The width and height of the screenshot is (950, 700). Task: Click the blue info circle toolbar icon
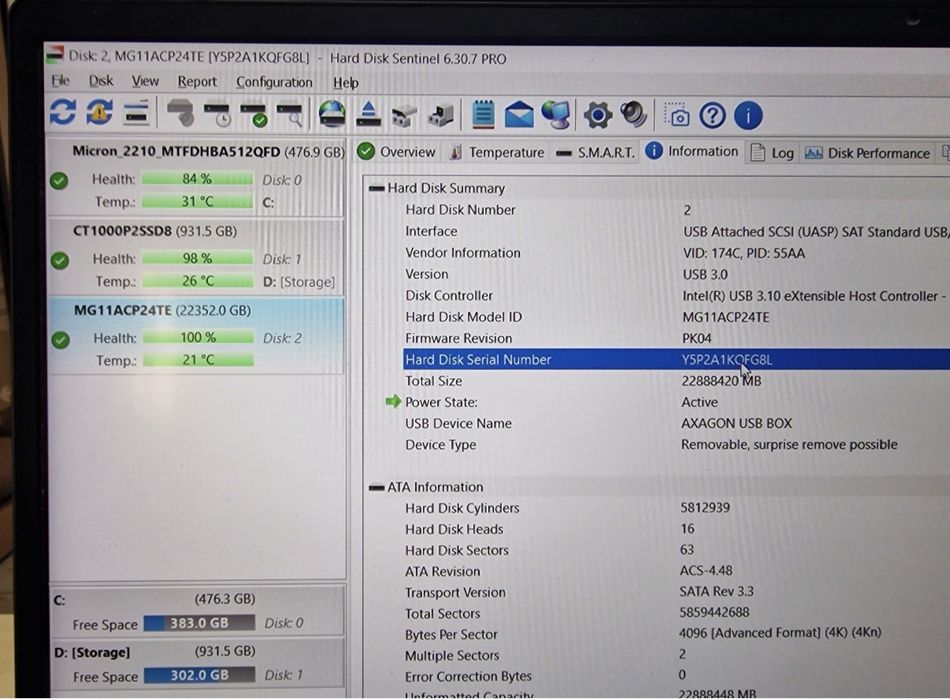(x=748, y=115)
